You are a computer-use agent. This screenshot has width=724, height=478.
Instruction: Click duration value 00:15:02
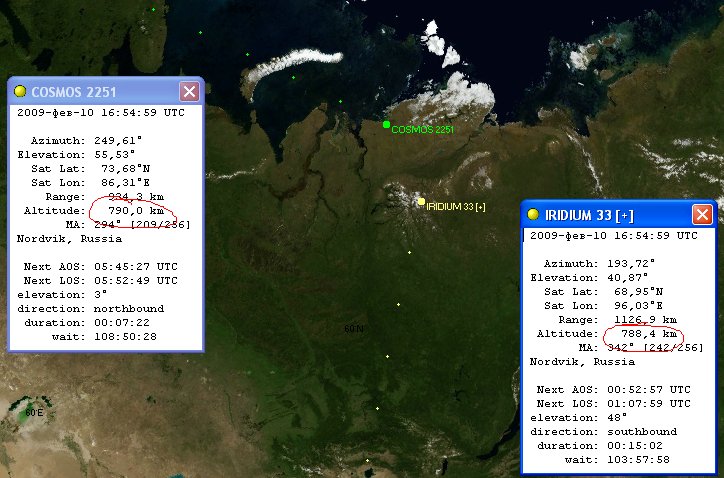[635, 445]
